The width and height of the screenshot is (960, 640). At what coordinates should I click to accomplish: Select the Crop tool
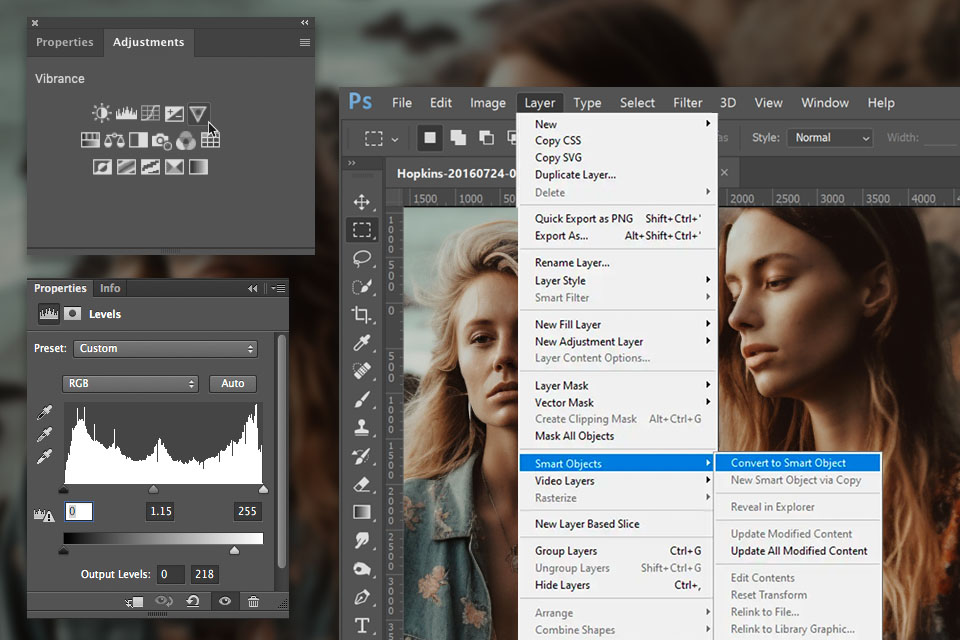tap(362, 315)
